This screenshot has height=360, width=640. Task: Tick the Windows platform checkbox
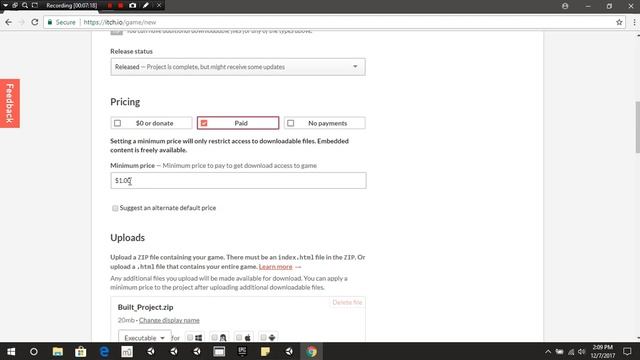point(190,338)
